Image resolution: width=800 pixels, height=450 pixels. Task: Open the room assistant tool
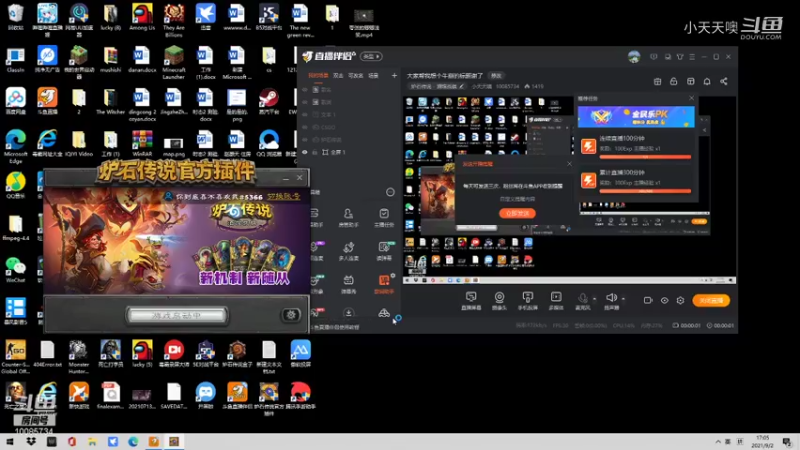pyautogui.click(x=348, y=217)
